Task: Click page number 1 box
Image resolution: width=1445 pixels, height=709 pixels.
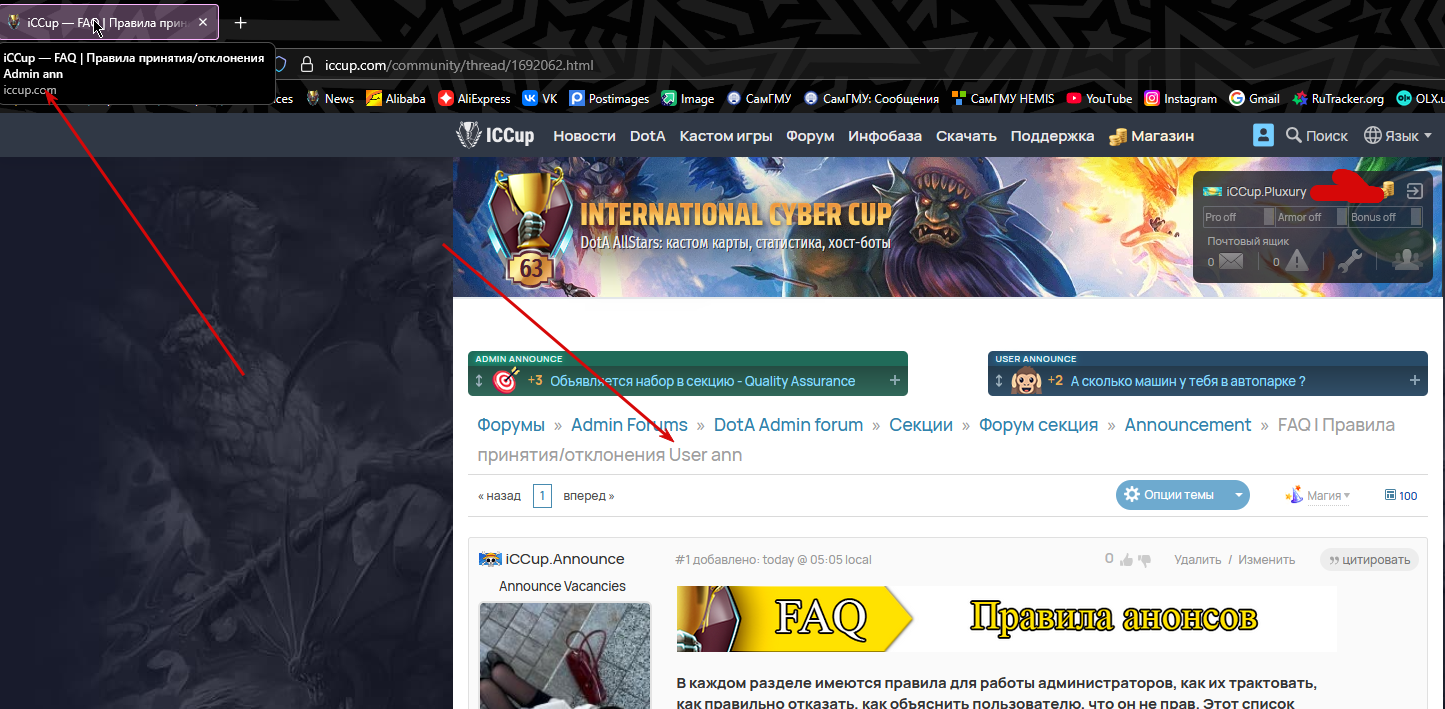Action: [x=542, y=495]
